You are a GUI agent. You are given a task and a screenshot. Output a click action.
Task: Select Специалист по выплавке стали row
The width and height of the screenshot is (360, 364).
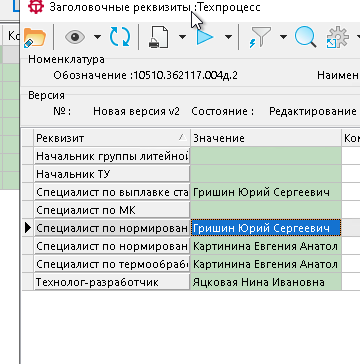coord(112,192)
